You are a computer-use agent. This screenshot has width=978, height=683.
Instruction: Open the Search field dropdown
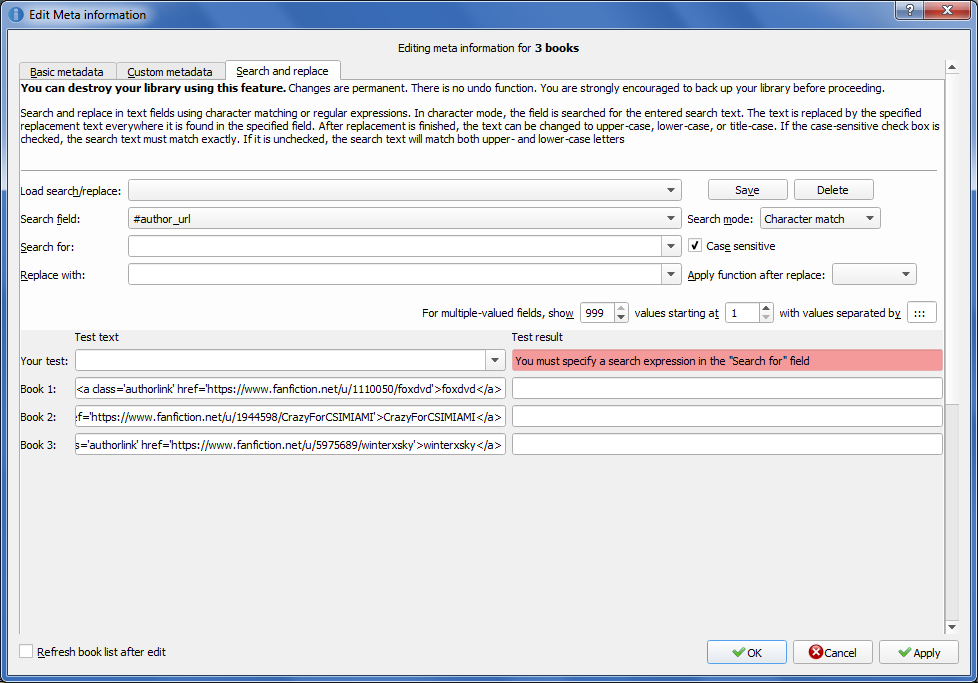670,219
